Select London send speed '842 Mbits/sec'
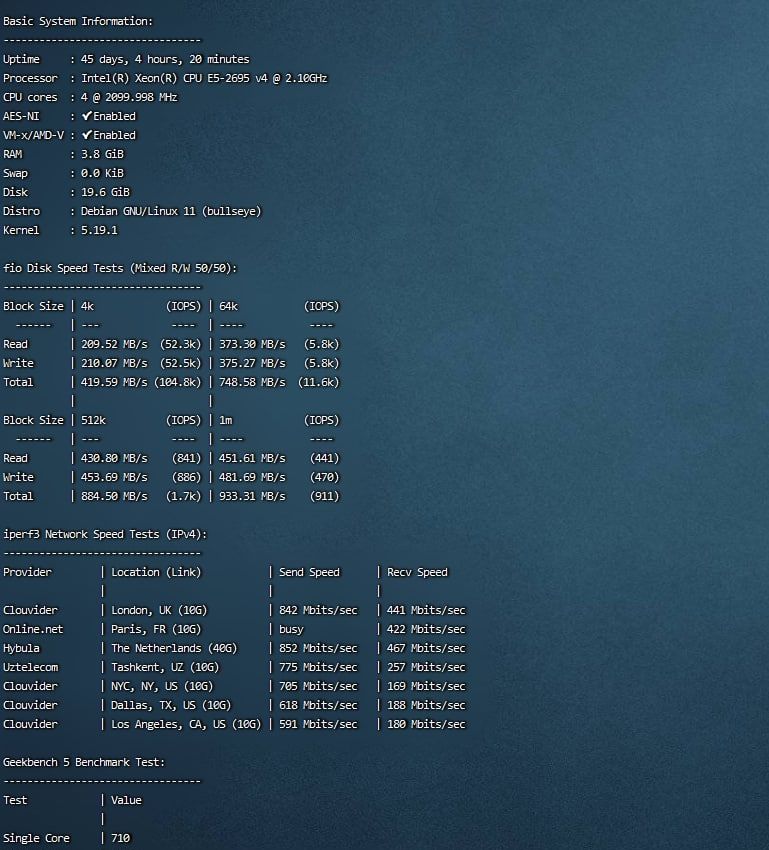Image resolution: width=769 pixels, height=850 pixels. click(318, 610)
